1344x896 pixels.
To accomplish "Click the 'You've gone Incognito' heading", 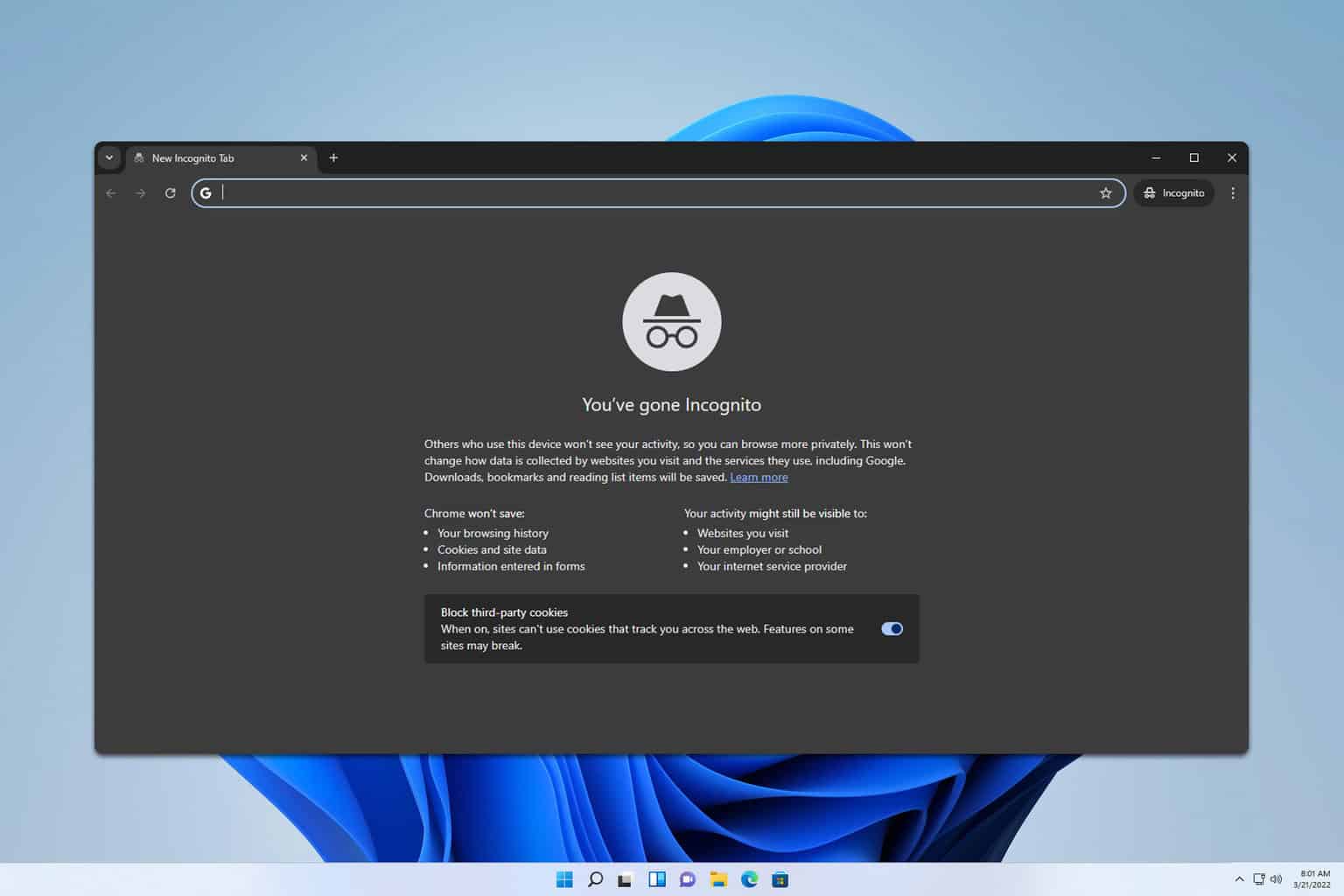I will (x=672, y=404).
